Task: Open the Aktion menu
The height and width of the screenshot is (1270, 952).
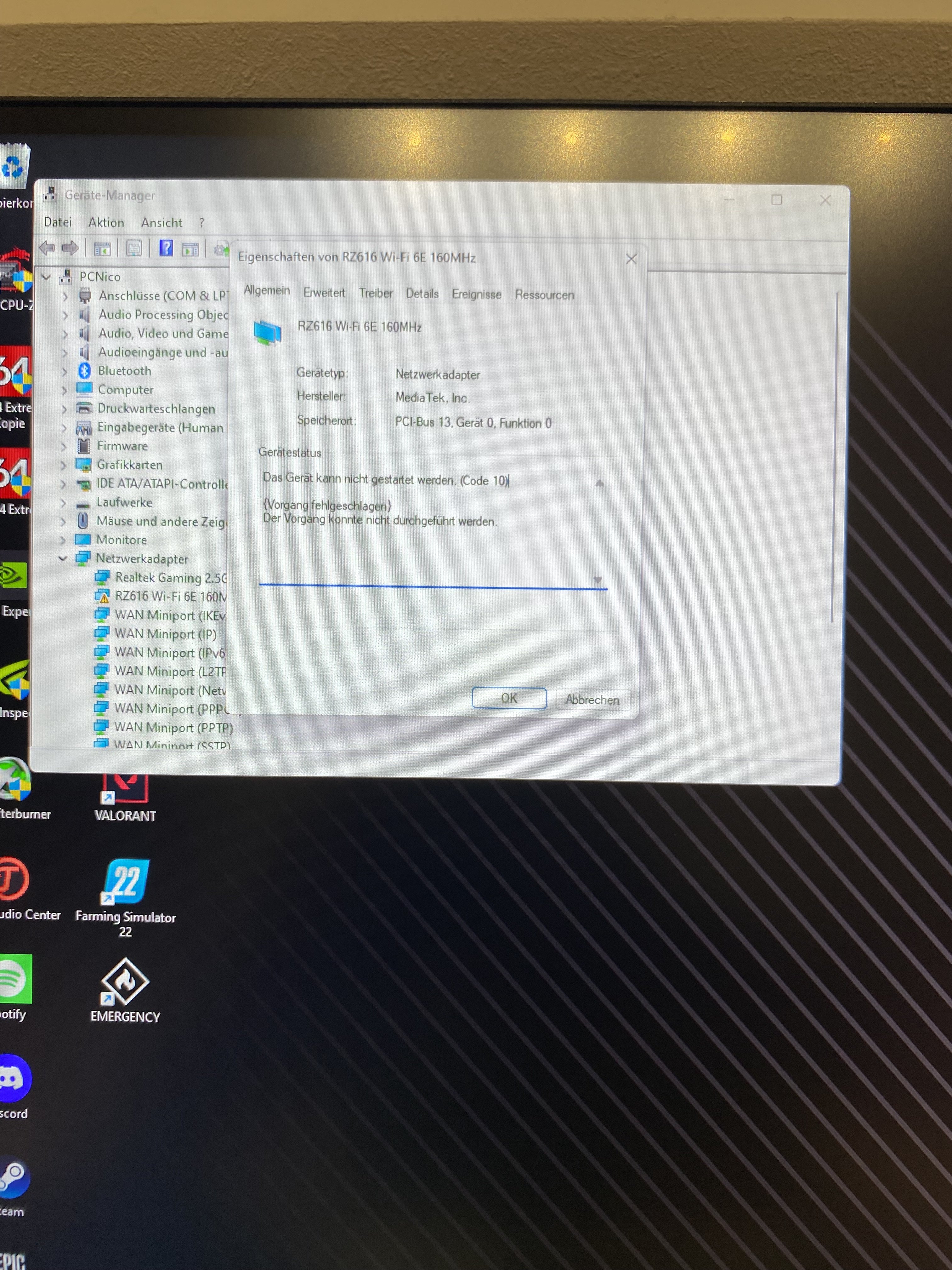Action: 105,223
